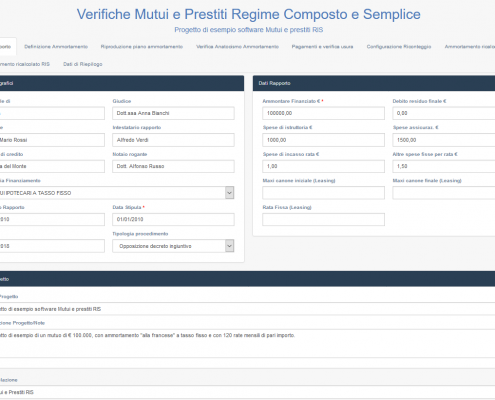Switch to Riproduzione piano ammortamento tab

coord(142,47)
